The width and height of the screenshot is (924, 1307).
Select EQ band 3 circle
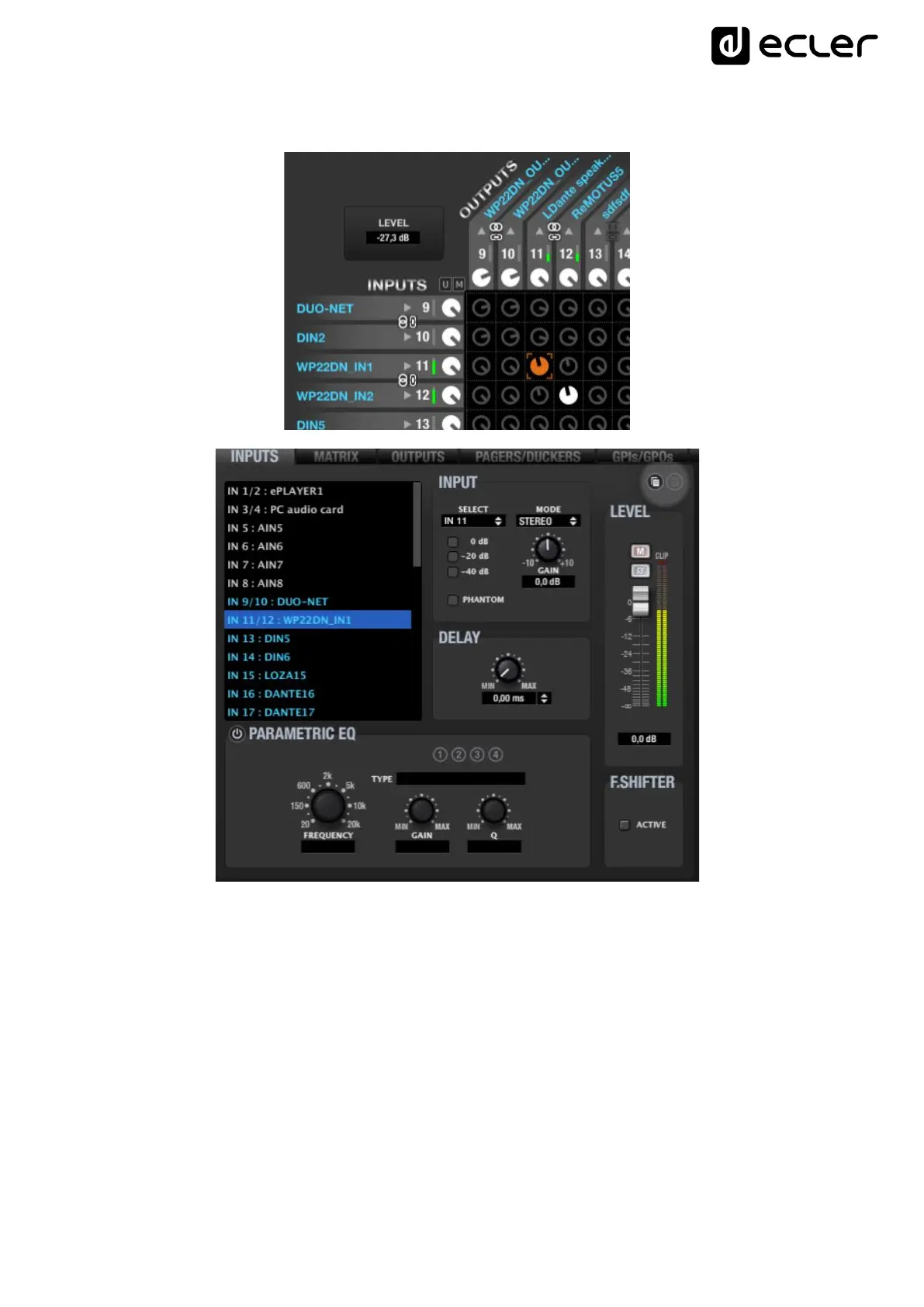point(477,754)
